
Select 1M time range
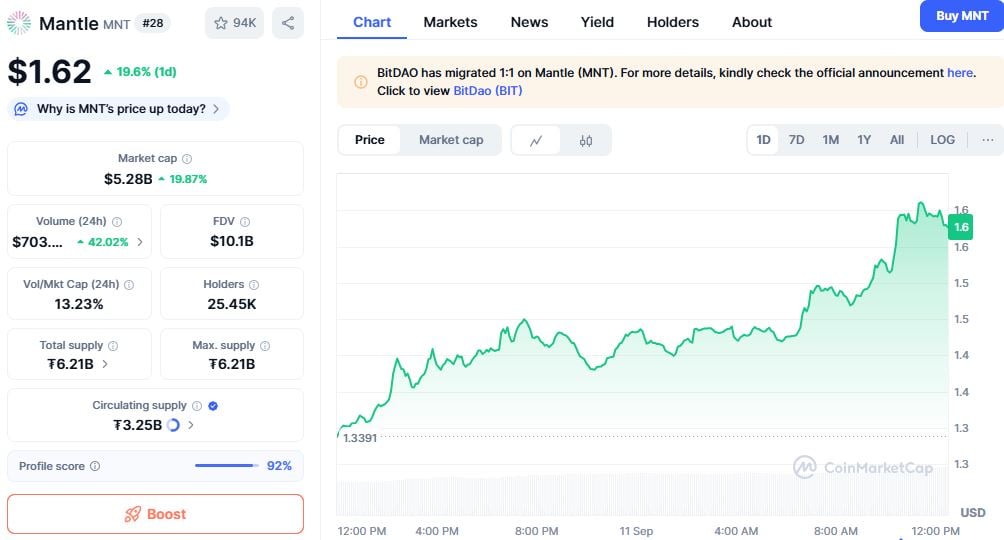pos(830,140)
